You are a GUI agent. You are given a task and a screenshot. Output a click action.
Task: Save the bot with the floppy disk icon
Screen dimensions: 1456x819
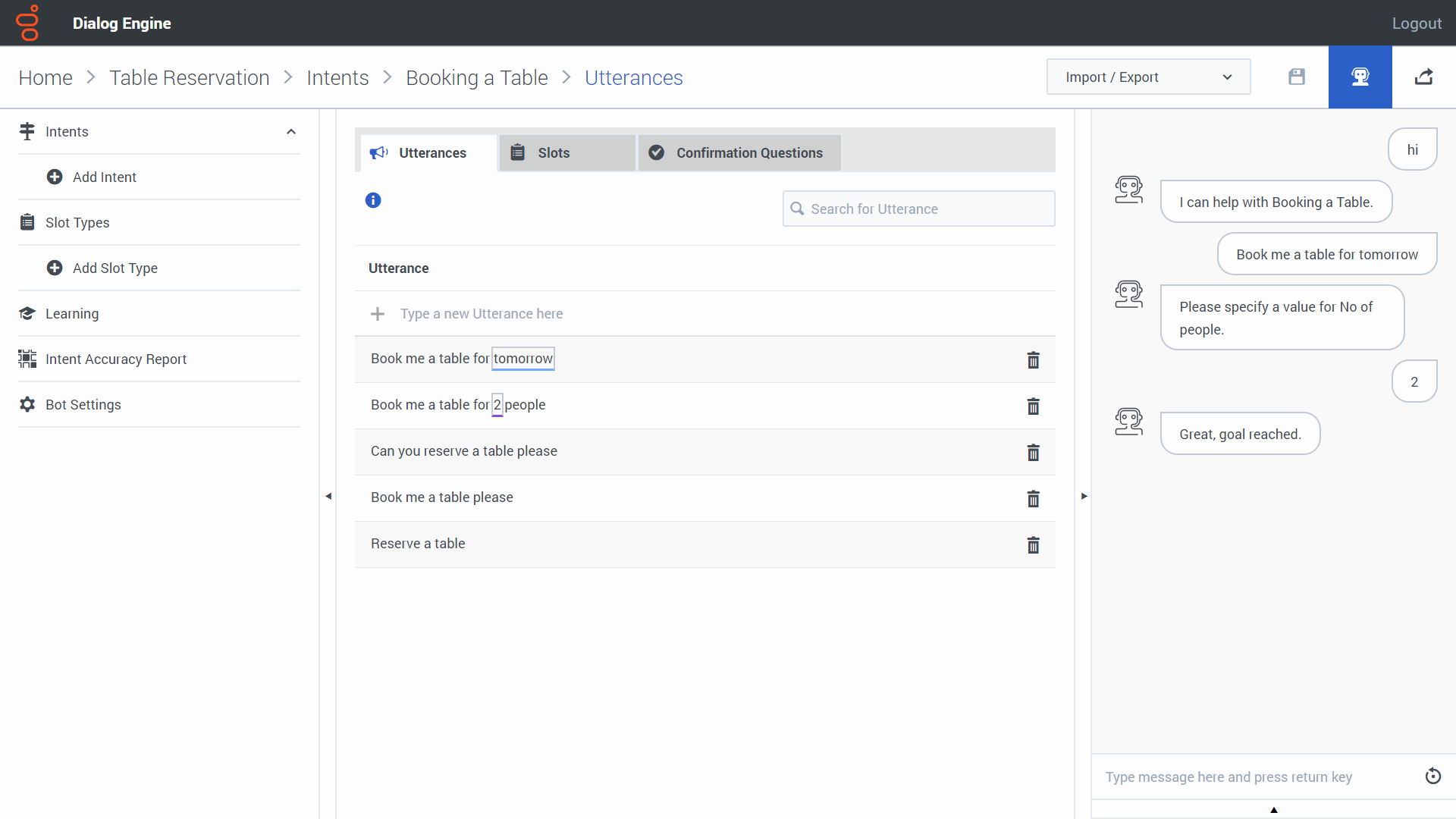click(1297, 77)
